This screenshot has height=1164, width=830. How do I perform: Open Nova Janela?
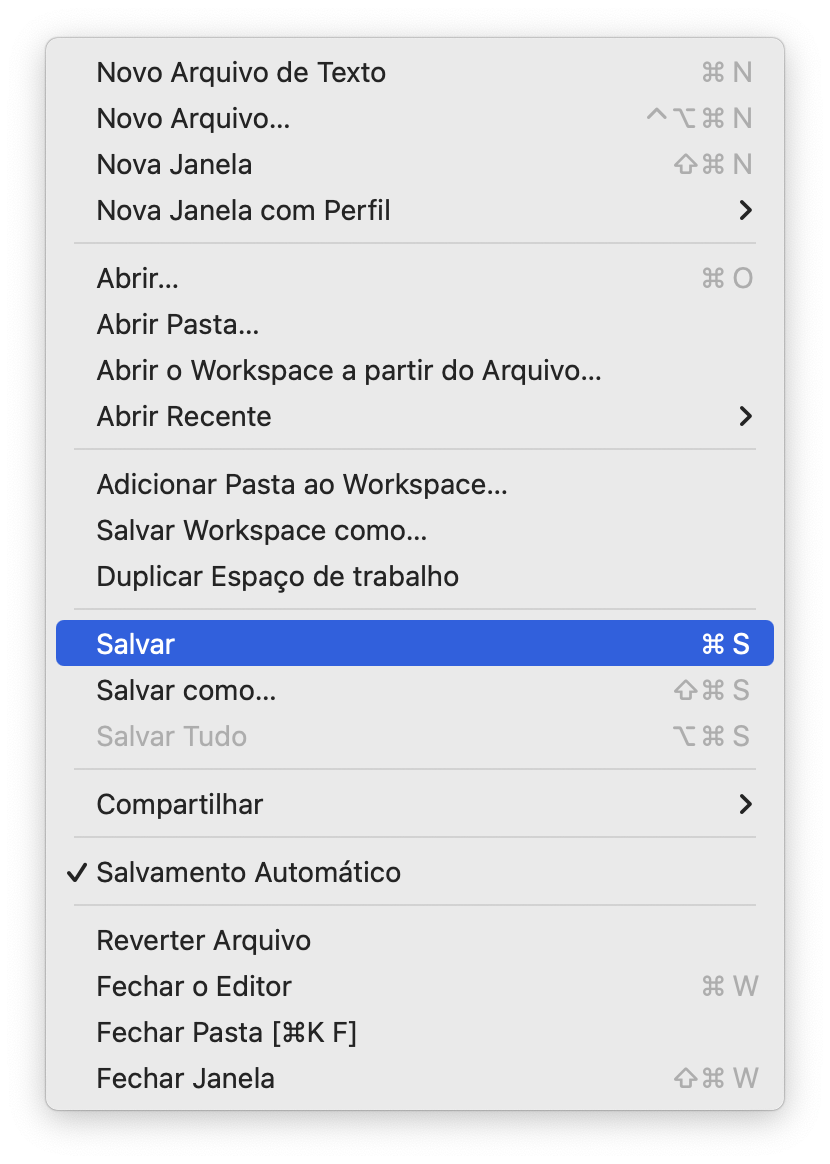(174, 164)
